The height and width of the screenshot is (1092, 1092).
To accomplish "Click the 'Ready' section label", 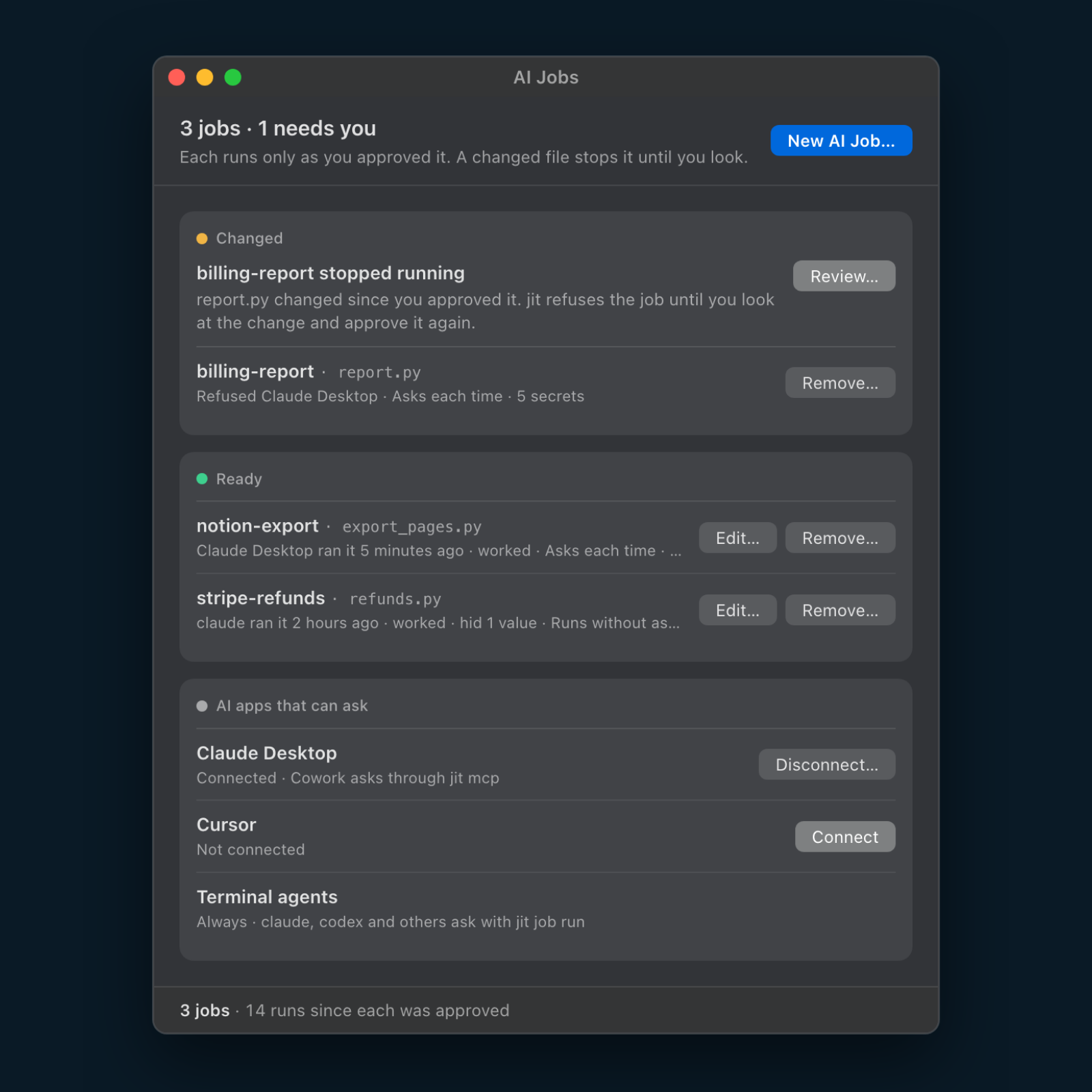I will click(x=239, y=479).
